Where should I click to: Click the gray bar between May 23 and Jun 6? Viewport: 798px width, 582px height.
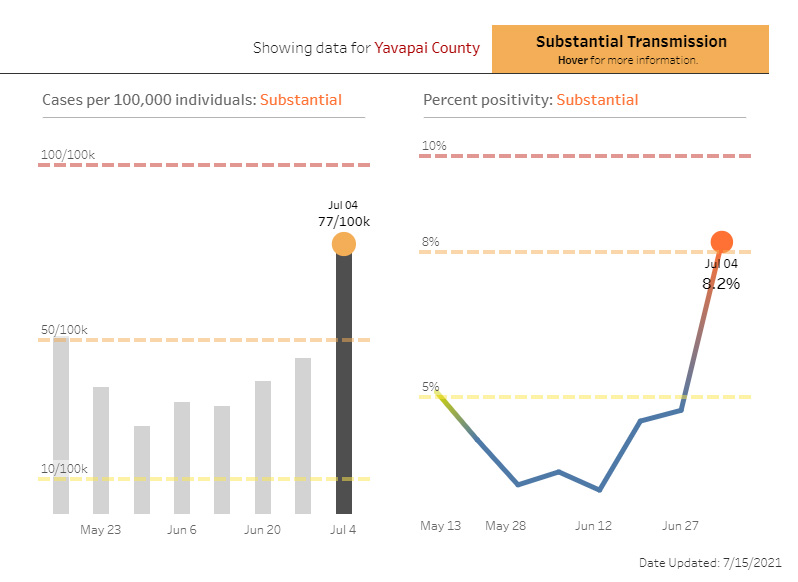coord(142,470)
